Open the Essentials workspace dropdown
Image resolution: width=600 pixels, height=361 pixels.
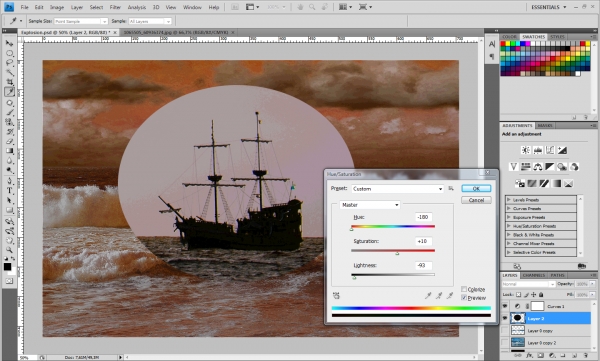tap(549, 7)
